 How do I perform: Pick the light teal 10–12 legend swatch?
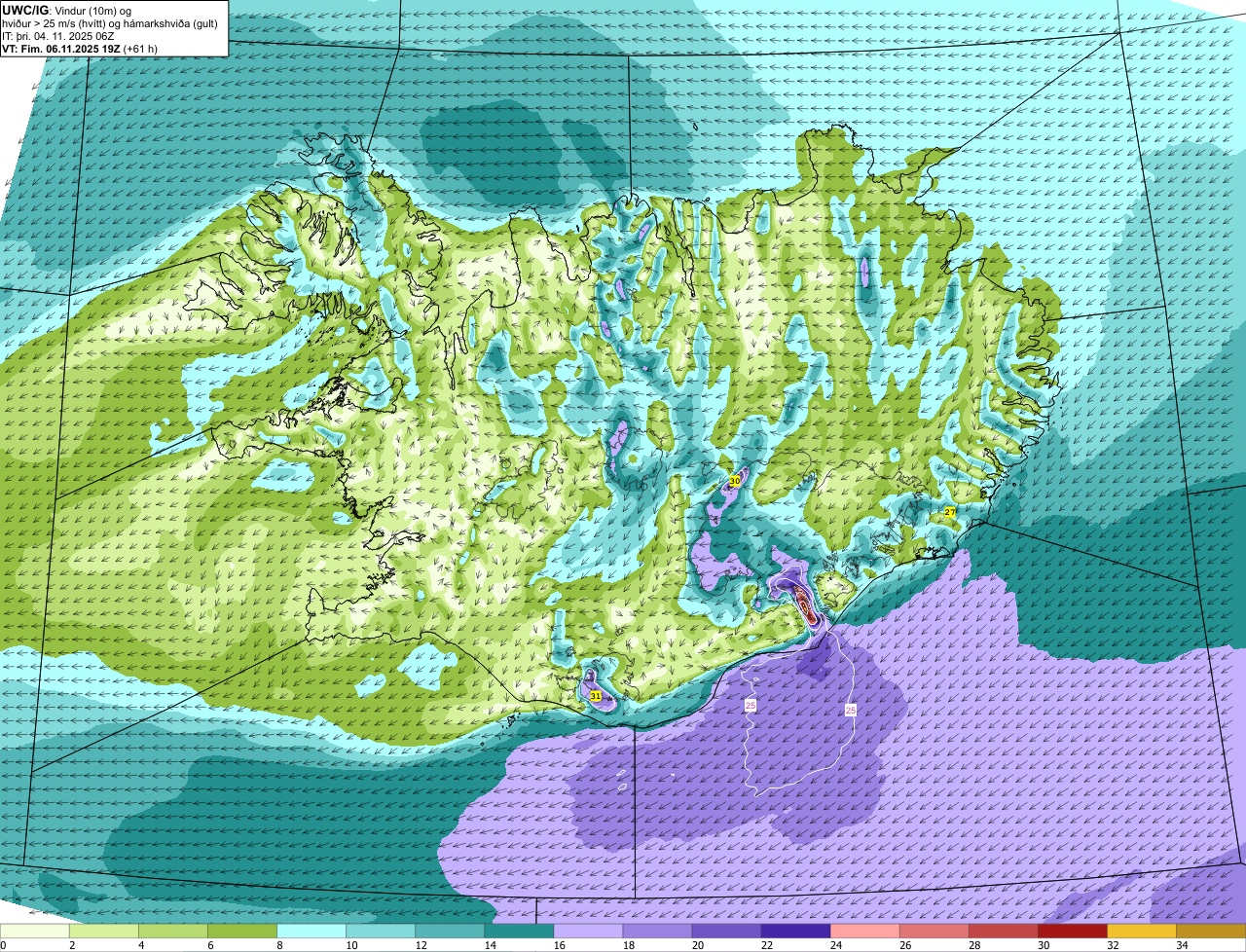(x=381, y=932)
